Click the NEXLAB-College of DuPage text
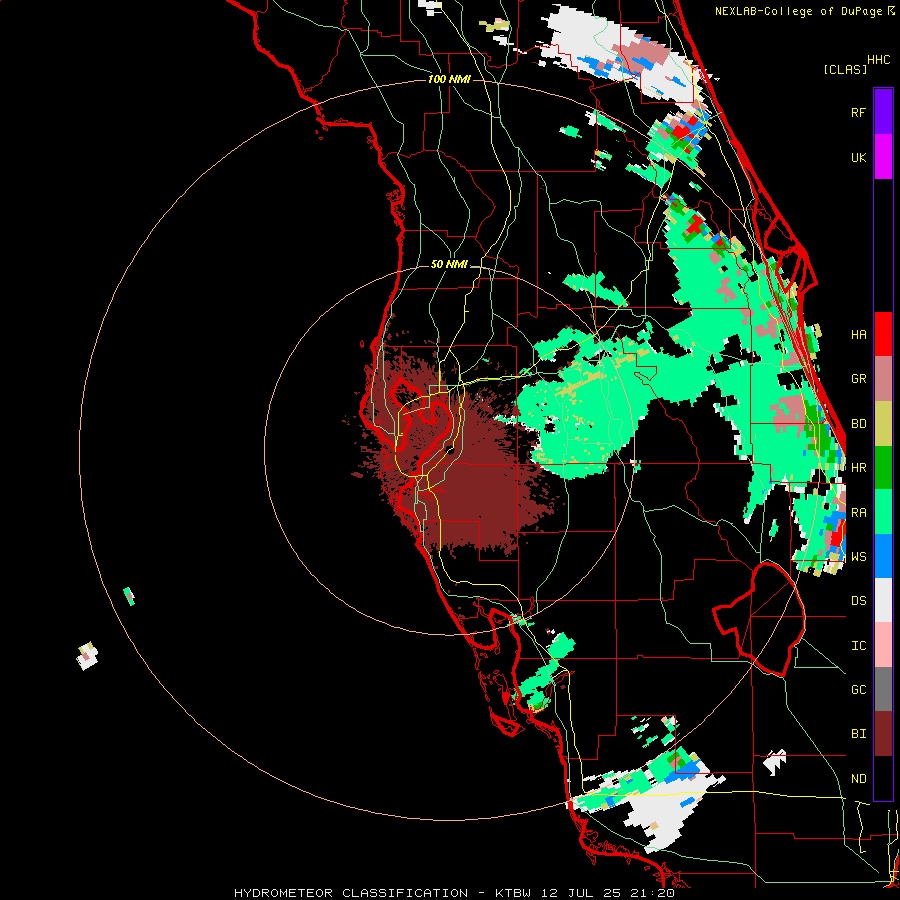 tap(798, 11)
